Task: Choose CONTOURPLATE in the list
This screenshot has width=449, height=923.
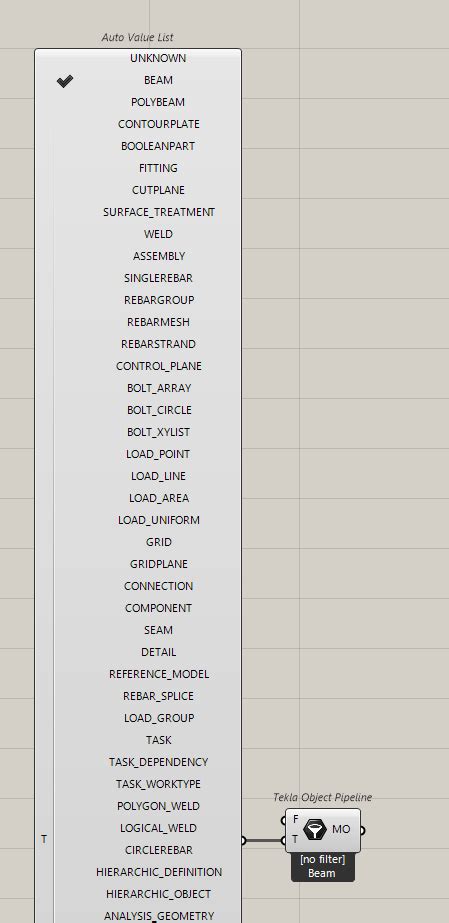Action: click(x=158, y=124)
